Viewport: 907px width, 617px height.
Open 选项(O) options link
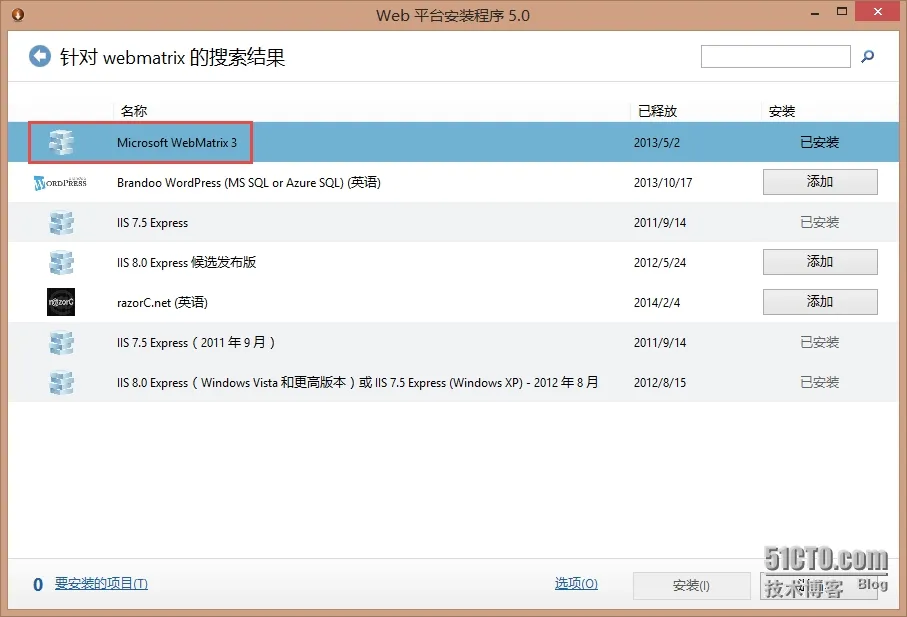pos(576,583)
